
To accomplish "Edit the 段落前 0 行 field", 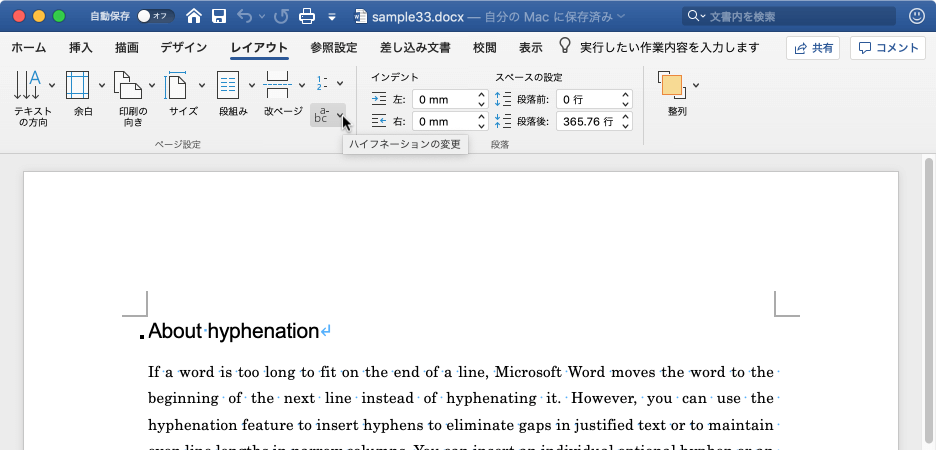I will coord(588,100).
